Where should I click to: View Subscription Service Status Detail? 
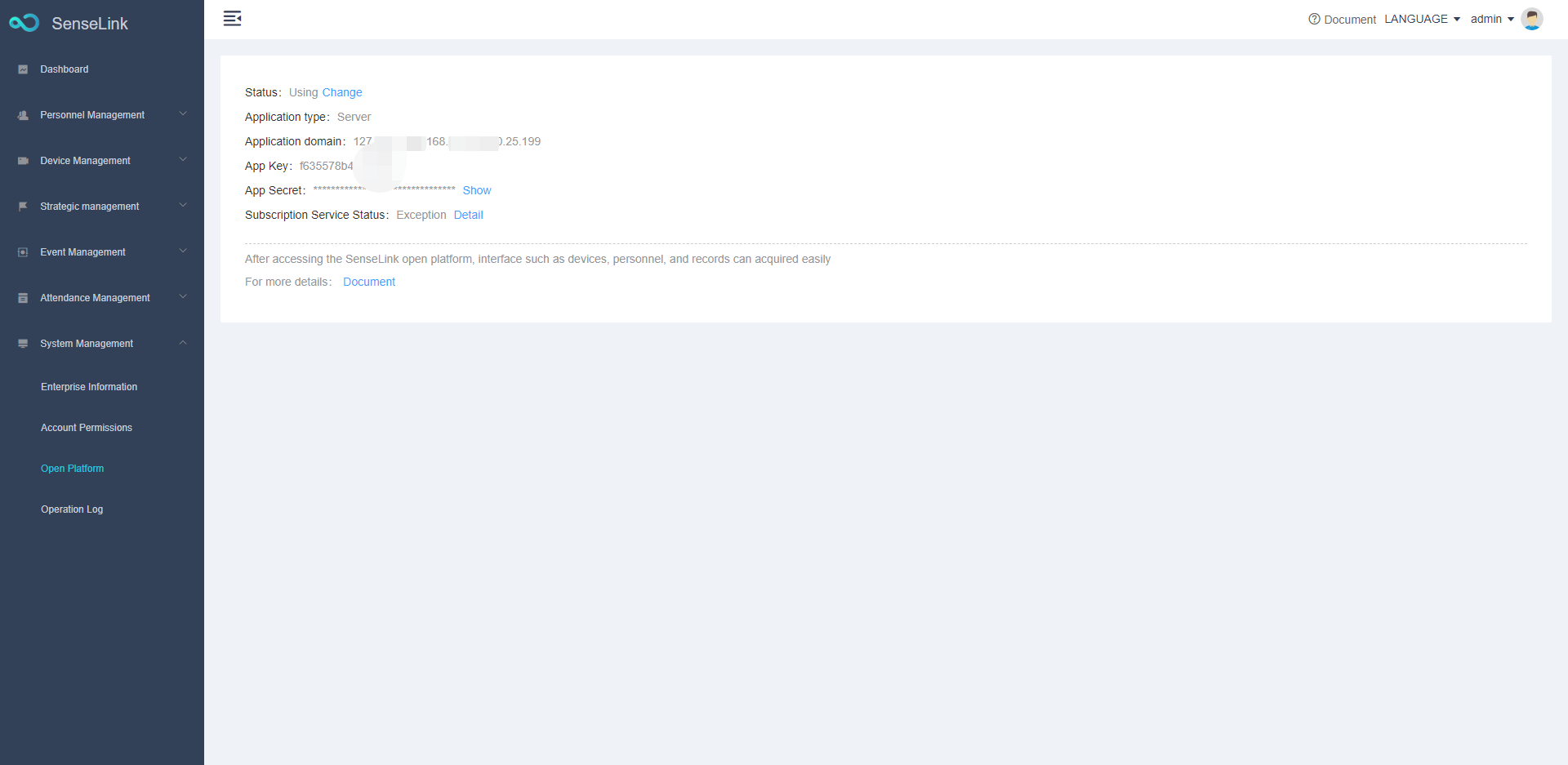(x=468, y=215)
